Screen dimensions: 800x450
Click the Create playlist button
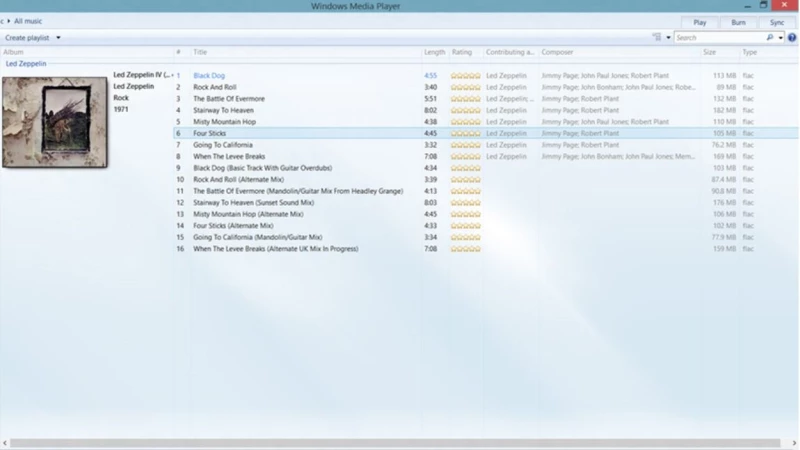pyautogui.click(x=27, y=38)
